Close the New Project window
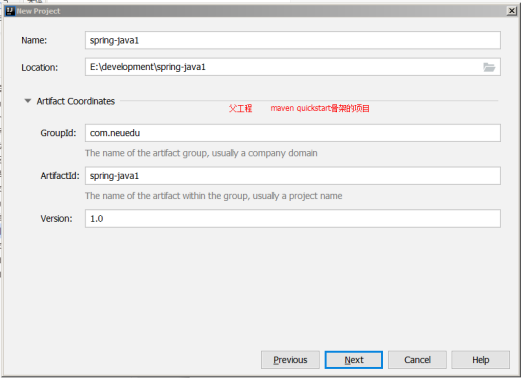 pos(511,11)
